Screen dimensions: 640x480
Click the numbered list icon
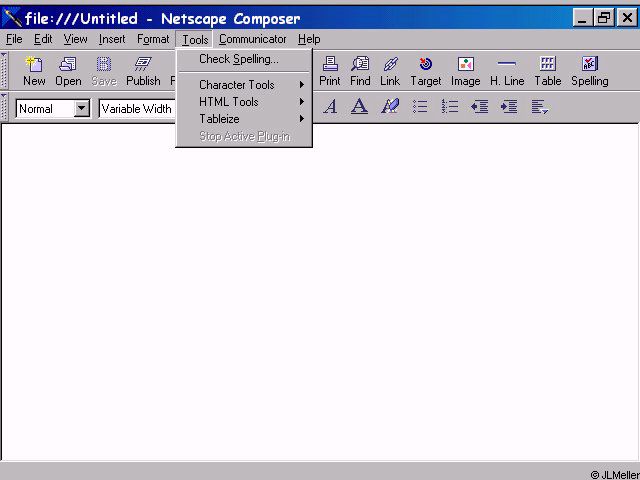450,107
